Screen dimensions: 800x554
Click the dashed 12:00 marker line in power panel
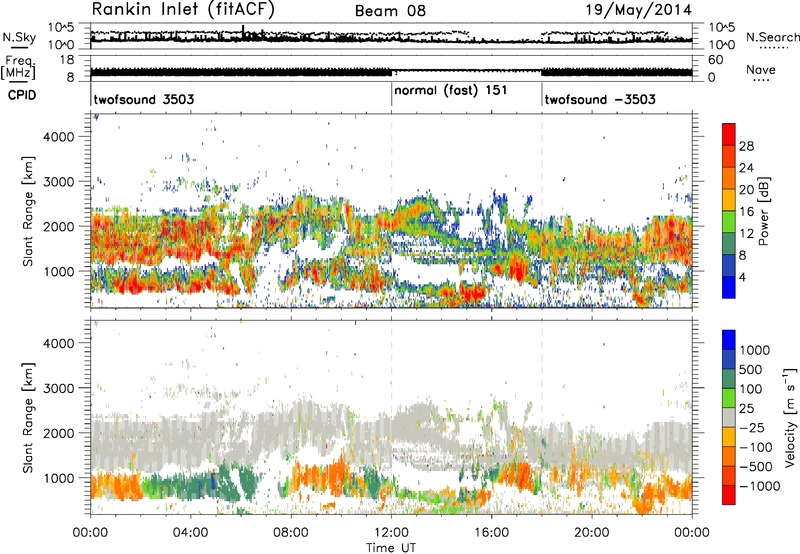(391, 211)
